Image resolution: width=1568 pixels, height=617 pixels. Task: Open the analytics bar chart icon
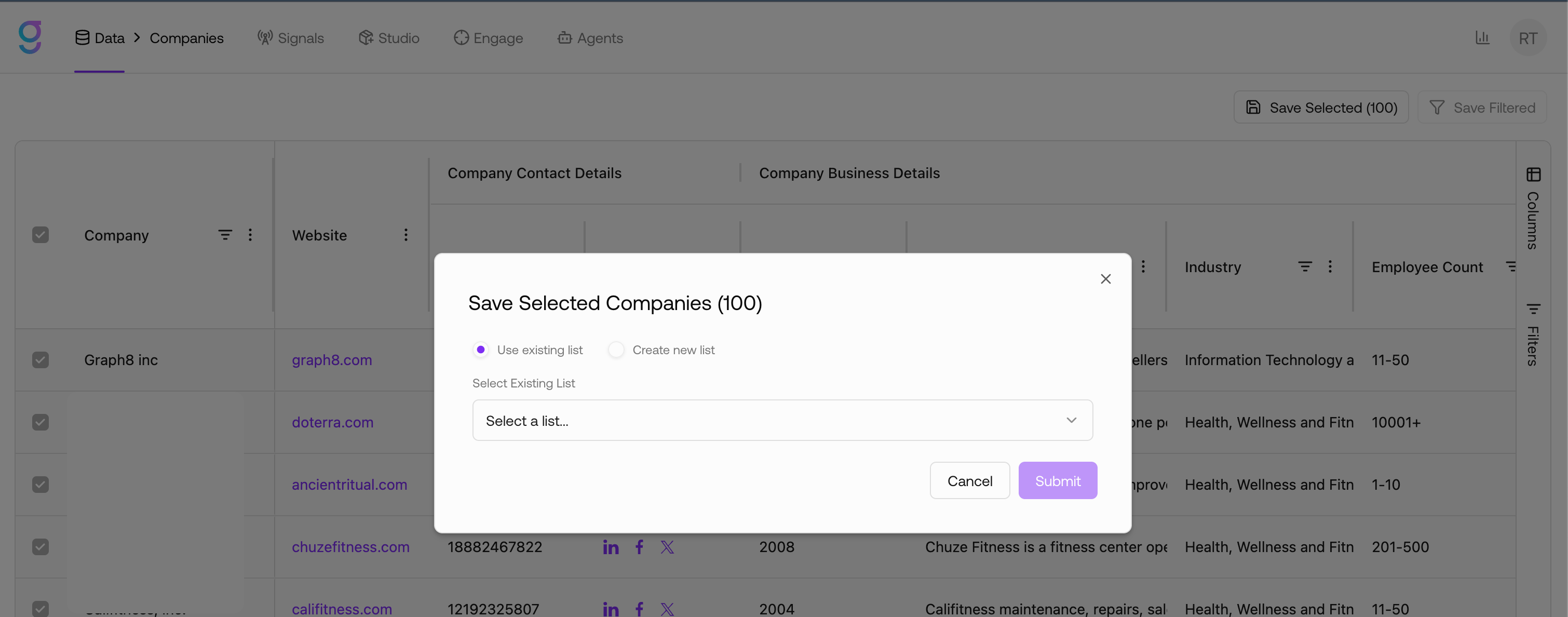pyautogui.click(x=1482, y=38)
